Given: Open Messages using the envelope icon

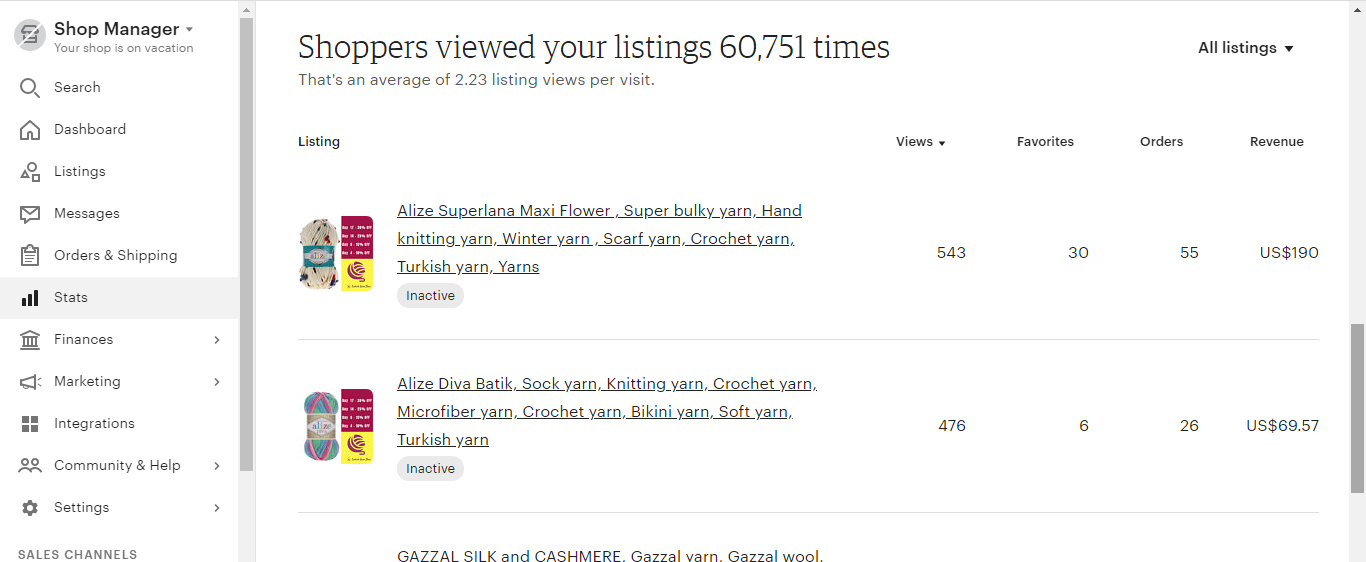Looking at the screenshot, I should coord(30,214).
